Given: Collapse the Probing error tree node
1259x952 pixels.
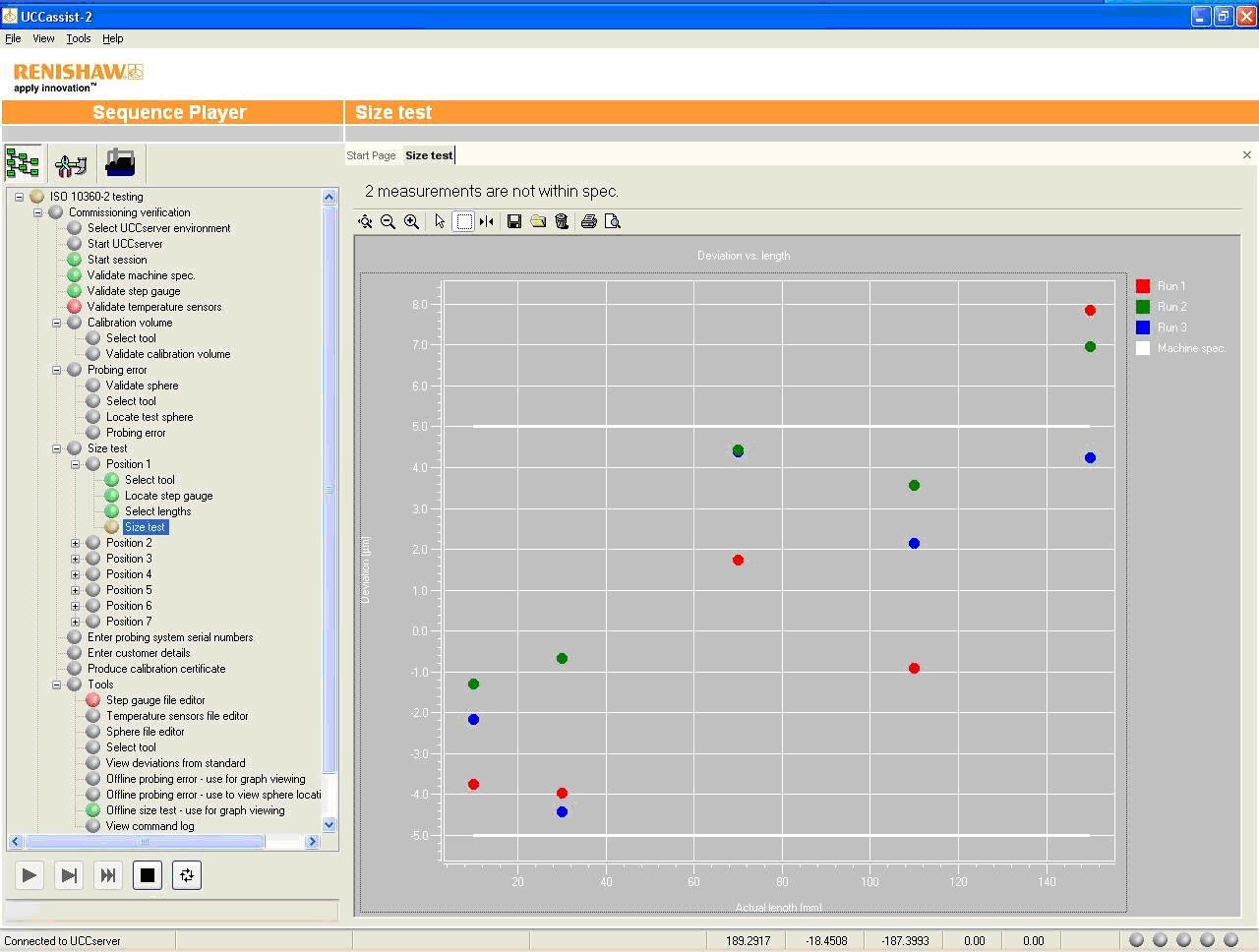Looking at the screenshot, I should click(57, 370).
